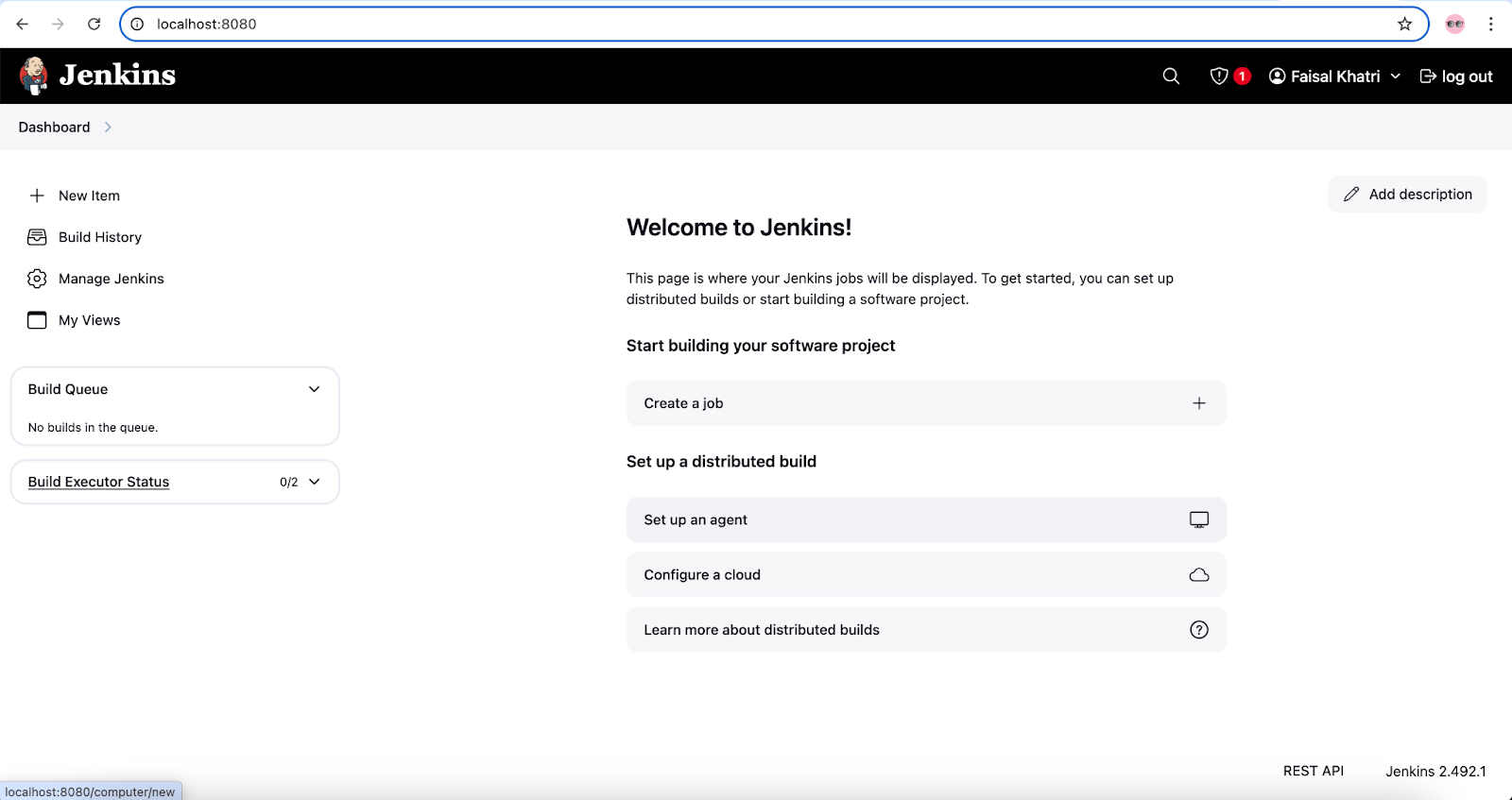Click the localhost:8080 address bar
This screenshot has width=1512, height=800.
pos(774,24)
